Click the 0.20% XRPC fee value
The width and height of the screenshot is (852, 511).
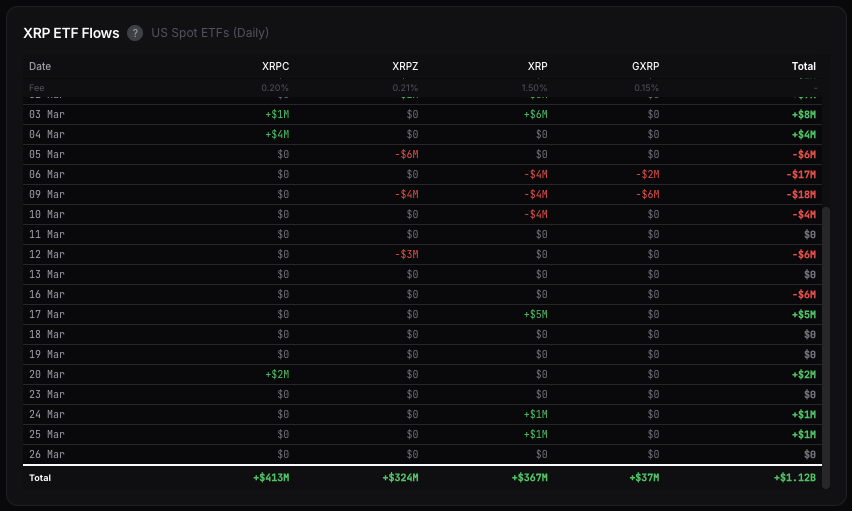pos(275,88)
